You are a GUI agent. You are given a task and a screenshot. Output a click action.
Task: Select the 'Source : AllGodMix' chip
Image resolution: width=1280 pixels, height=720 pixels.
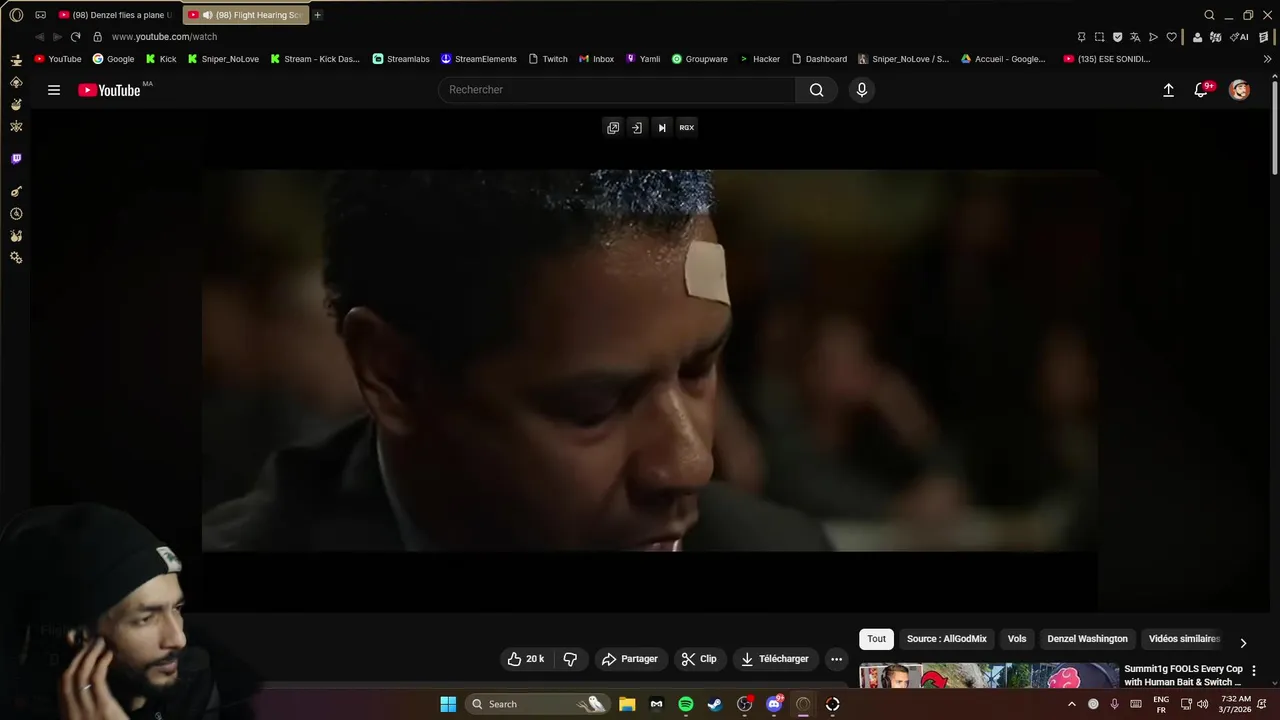[947, 639]
